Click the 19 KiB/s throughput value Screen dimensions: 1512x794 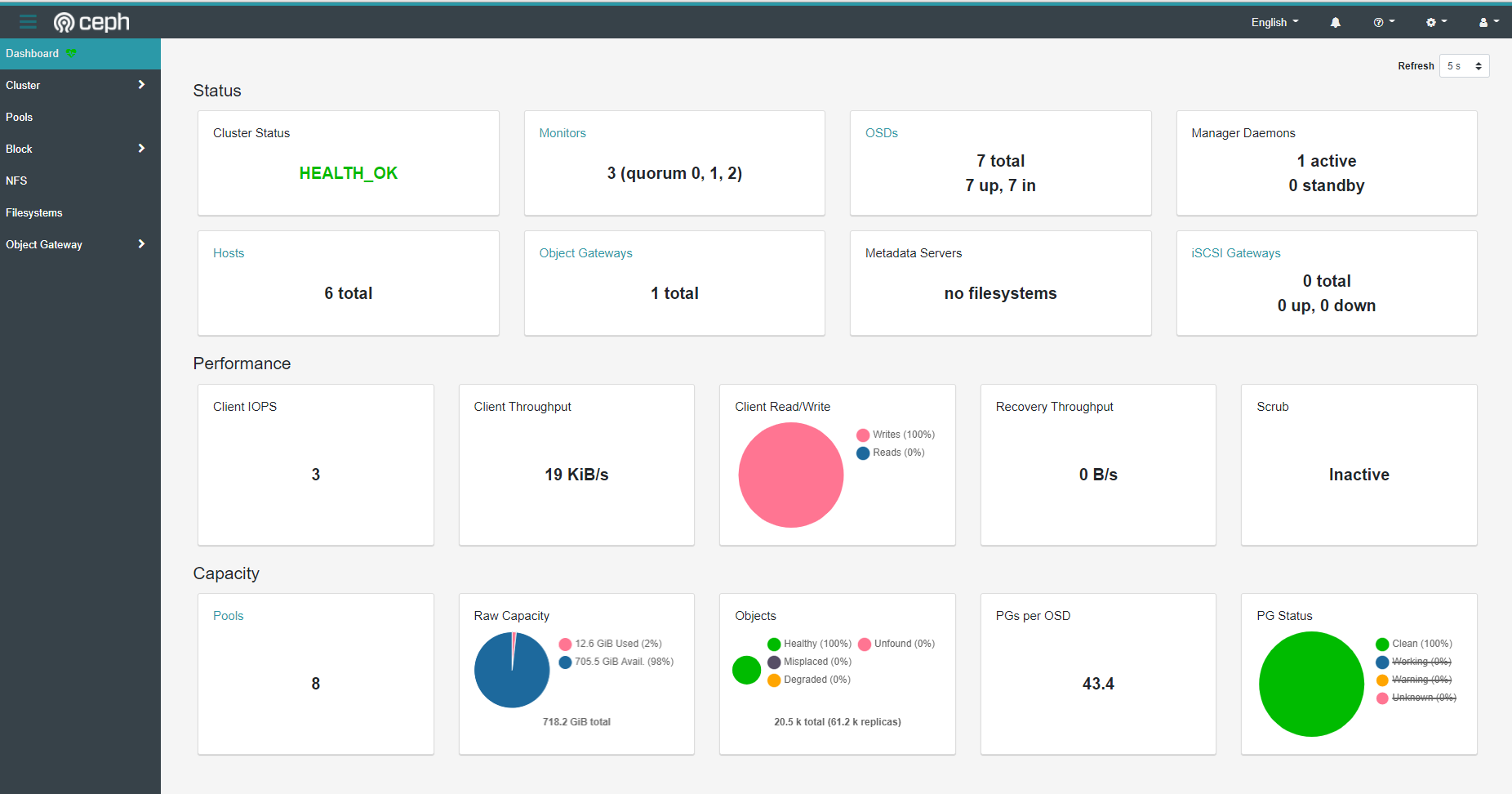(576, 475)
